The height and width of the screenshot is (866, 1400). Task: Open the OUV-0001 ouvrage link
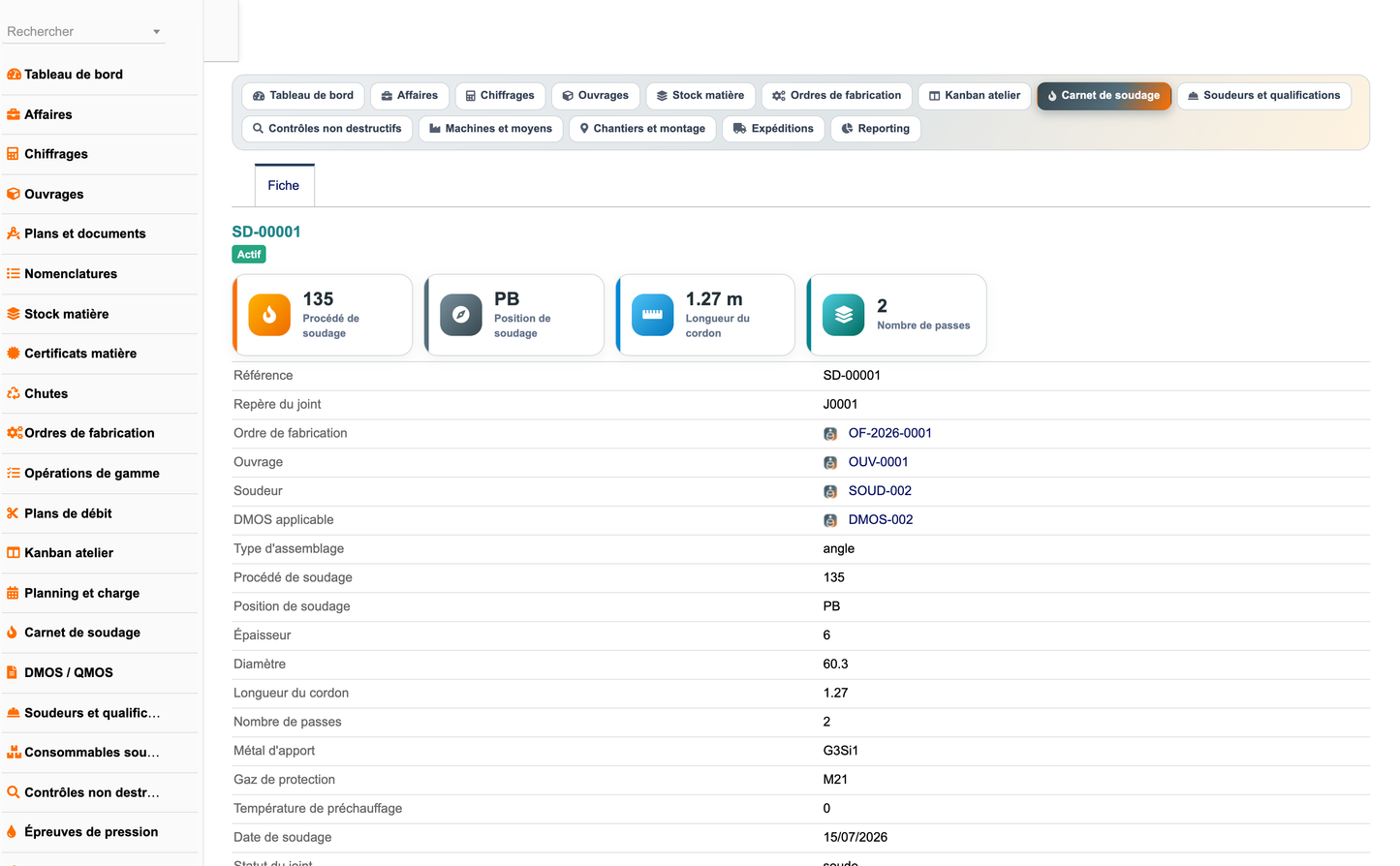[878, 462]
